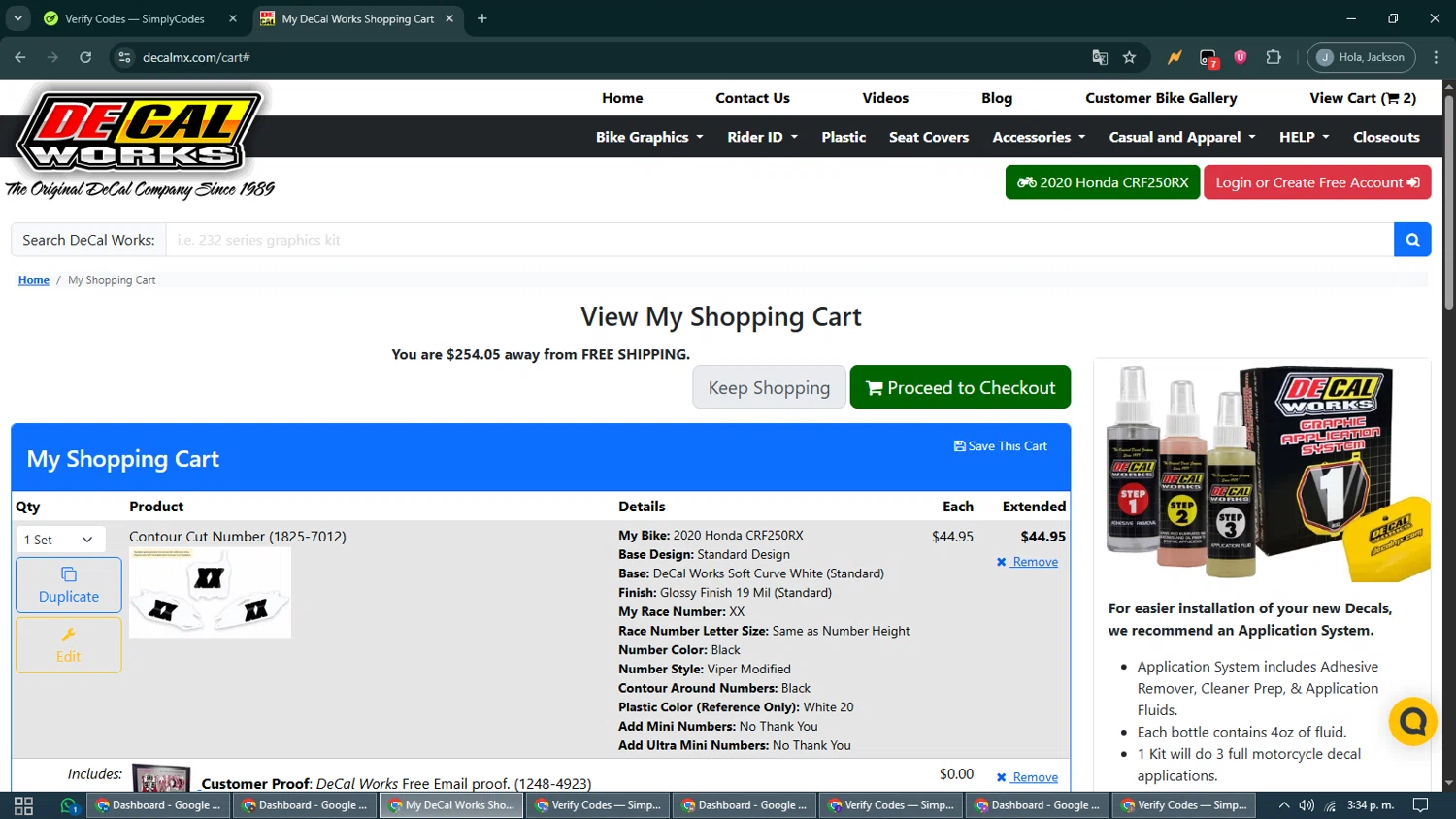Open the tab search dropdown arrow
Image resolution: width=1456 pixels, height=819 pixels.
[17, 18]
